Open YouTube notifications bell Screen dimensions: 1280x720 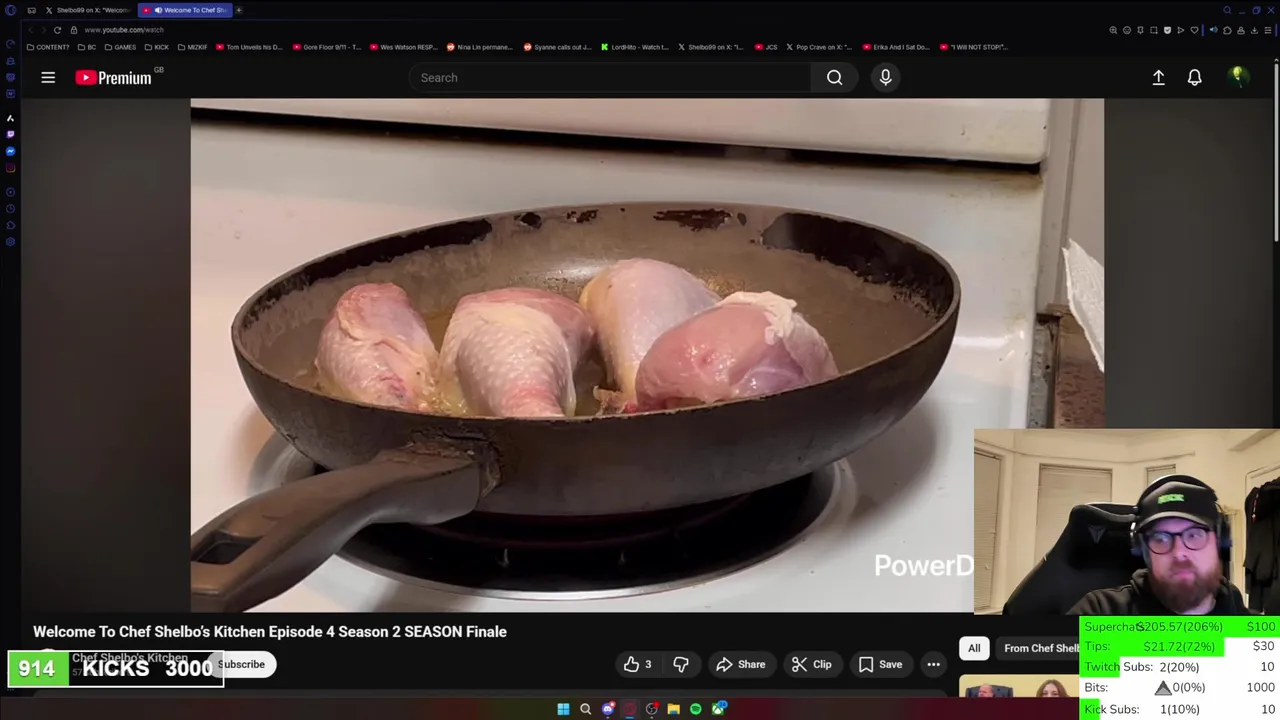[1194, 77]
